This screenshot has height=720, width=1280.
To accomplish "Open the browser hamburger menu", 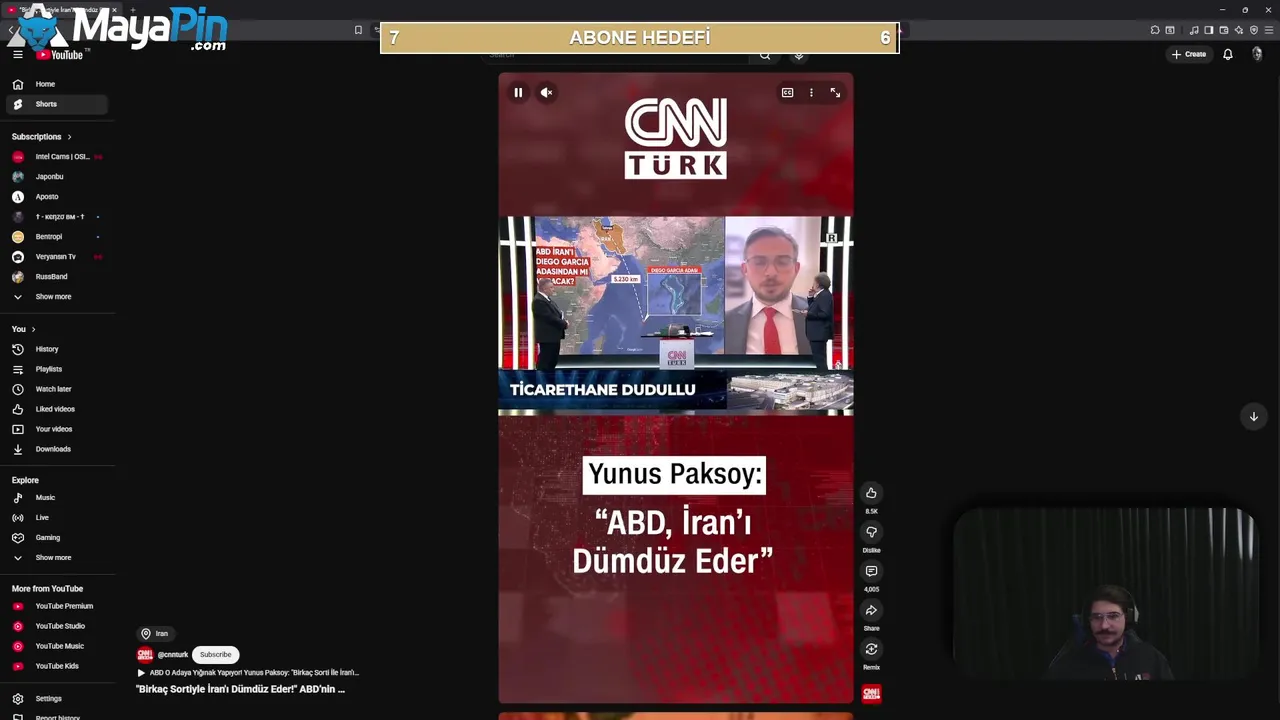I will [1269, 30].
